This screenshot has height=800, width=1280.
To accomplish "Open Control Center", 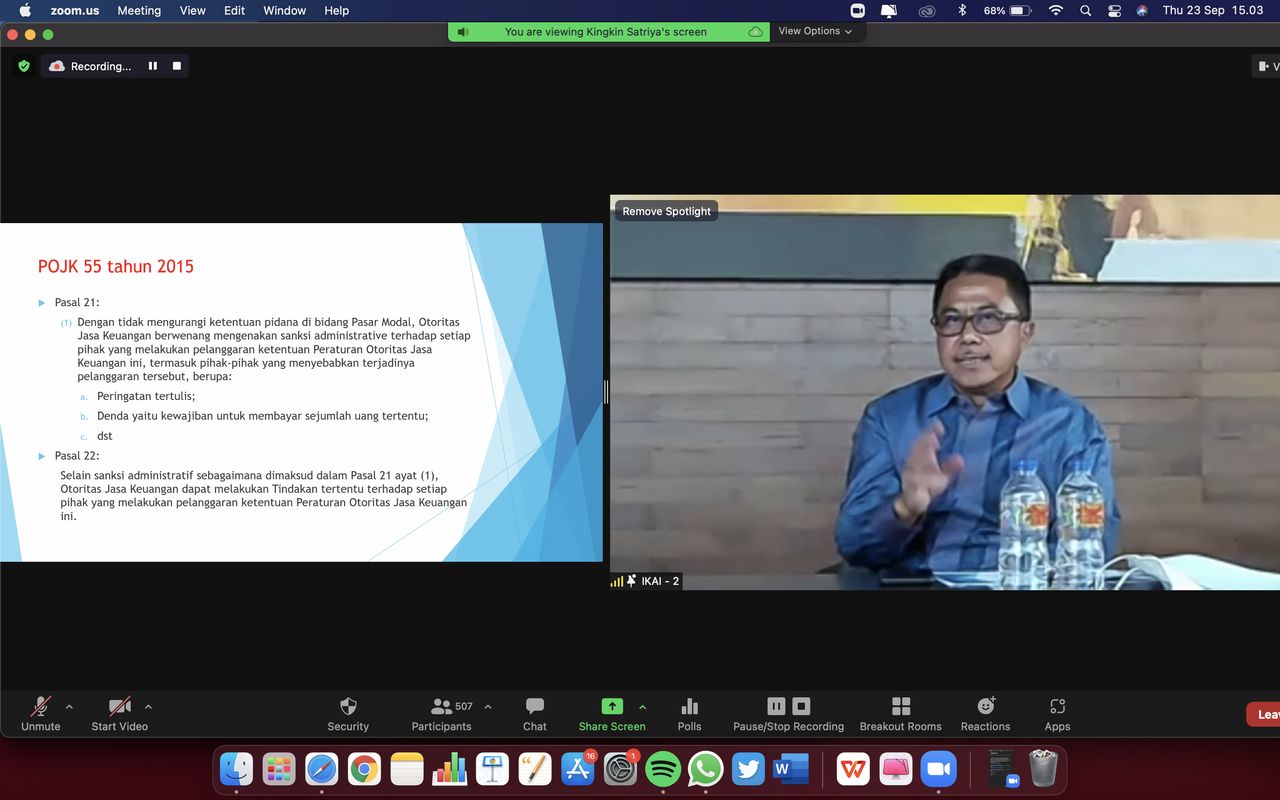I will tap(1114, 10).
